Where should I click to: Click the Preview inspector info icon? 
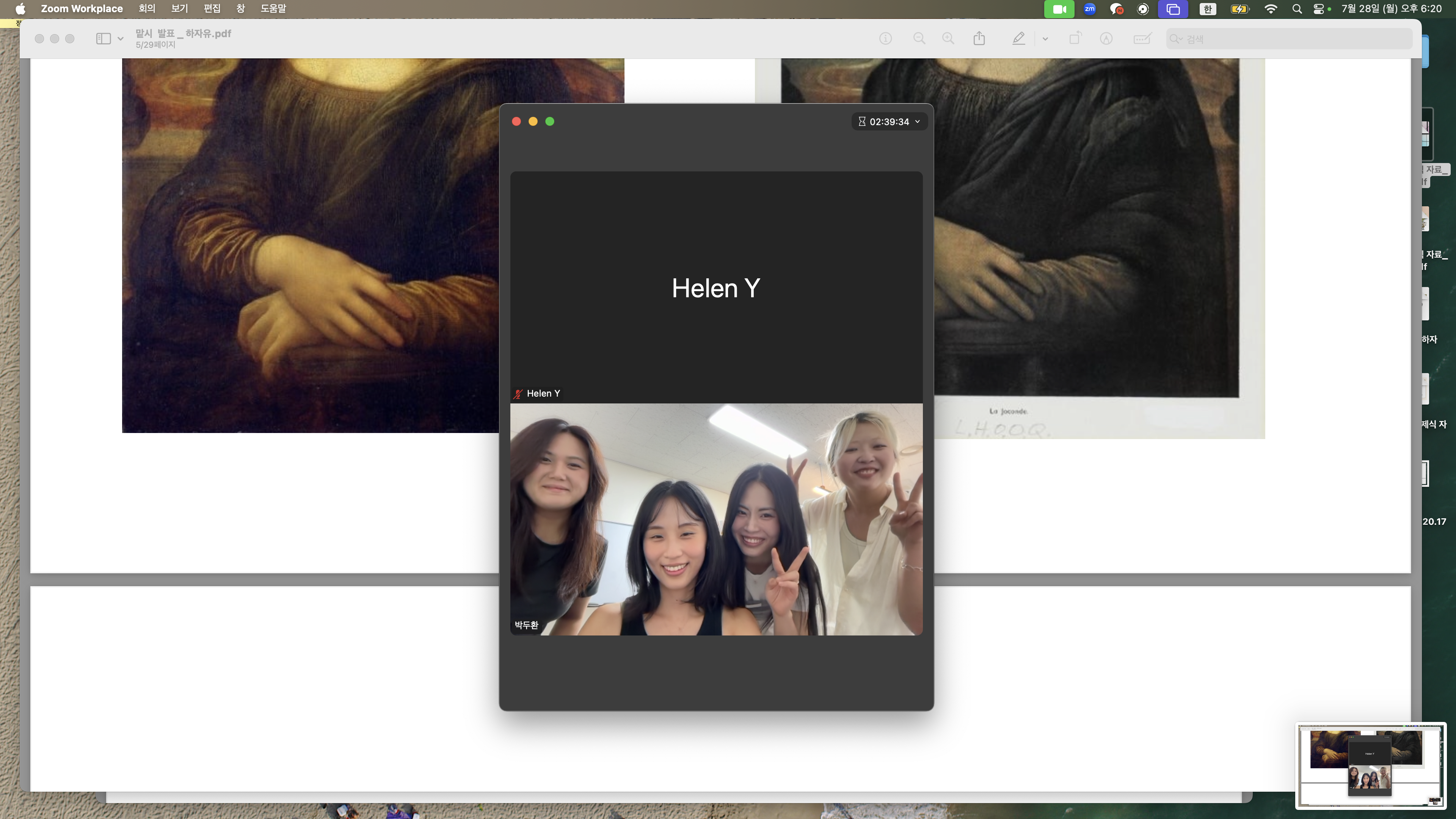pos(886,38)
